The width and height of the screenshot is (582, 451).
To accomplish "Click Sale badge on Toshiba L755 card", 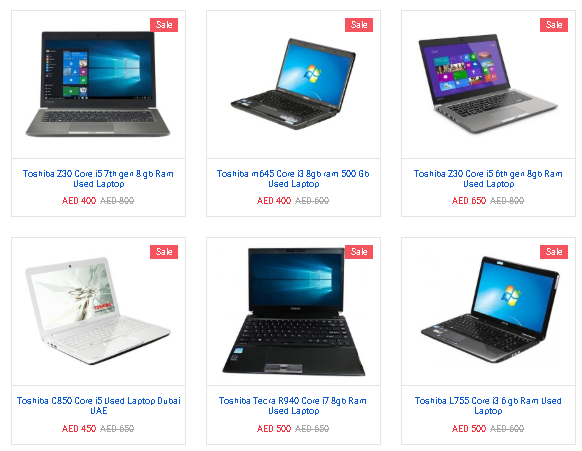I will (554, 252).
